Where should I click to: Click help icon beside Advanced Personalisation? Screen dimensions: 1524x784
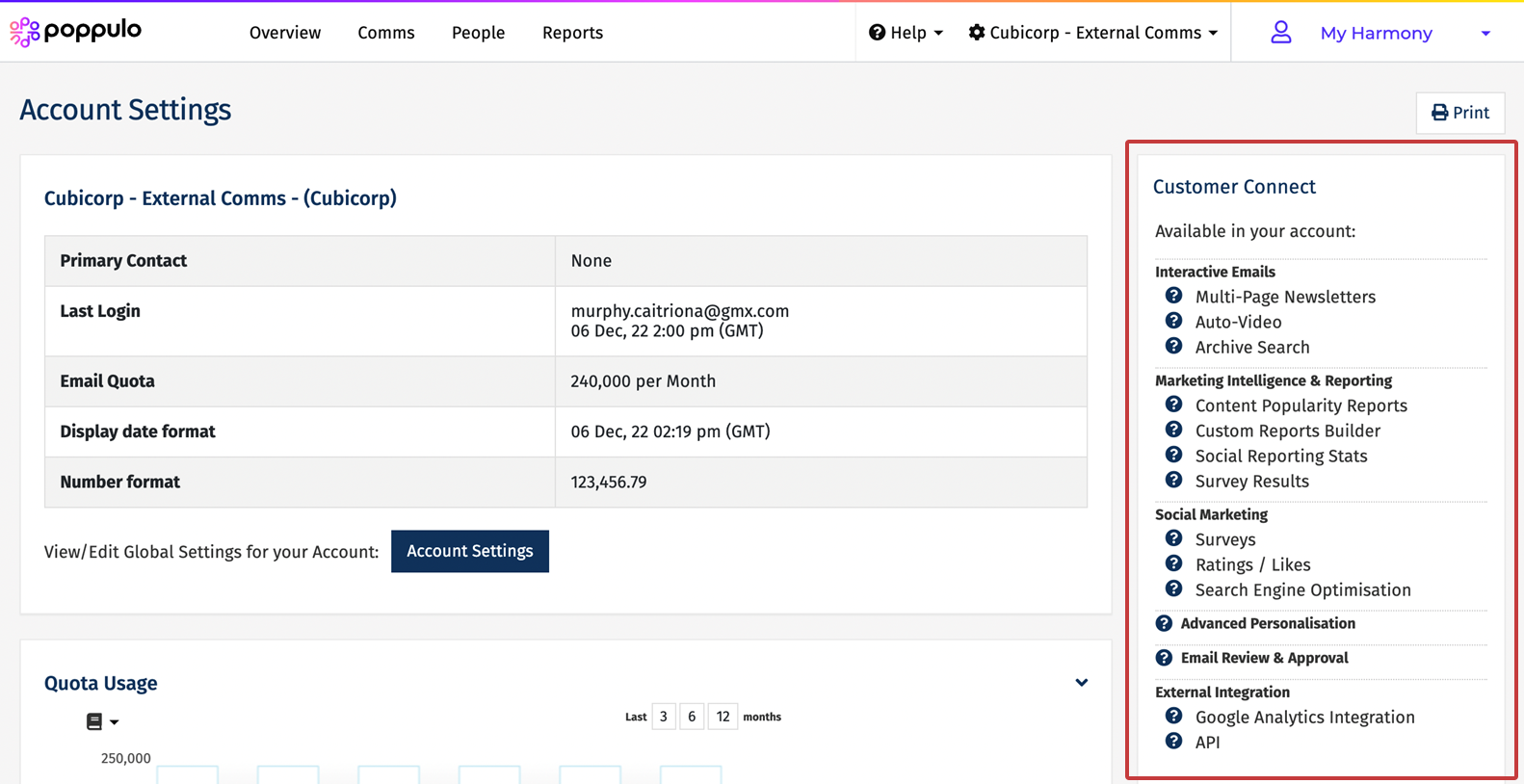click(1164, 623)
